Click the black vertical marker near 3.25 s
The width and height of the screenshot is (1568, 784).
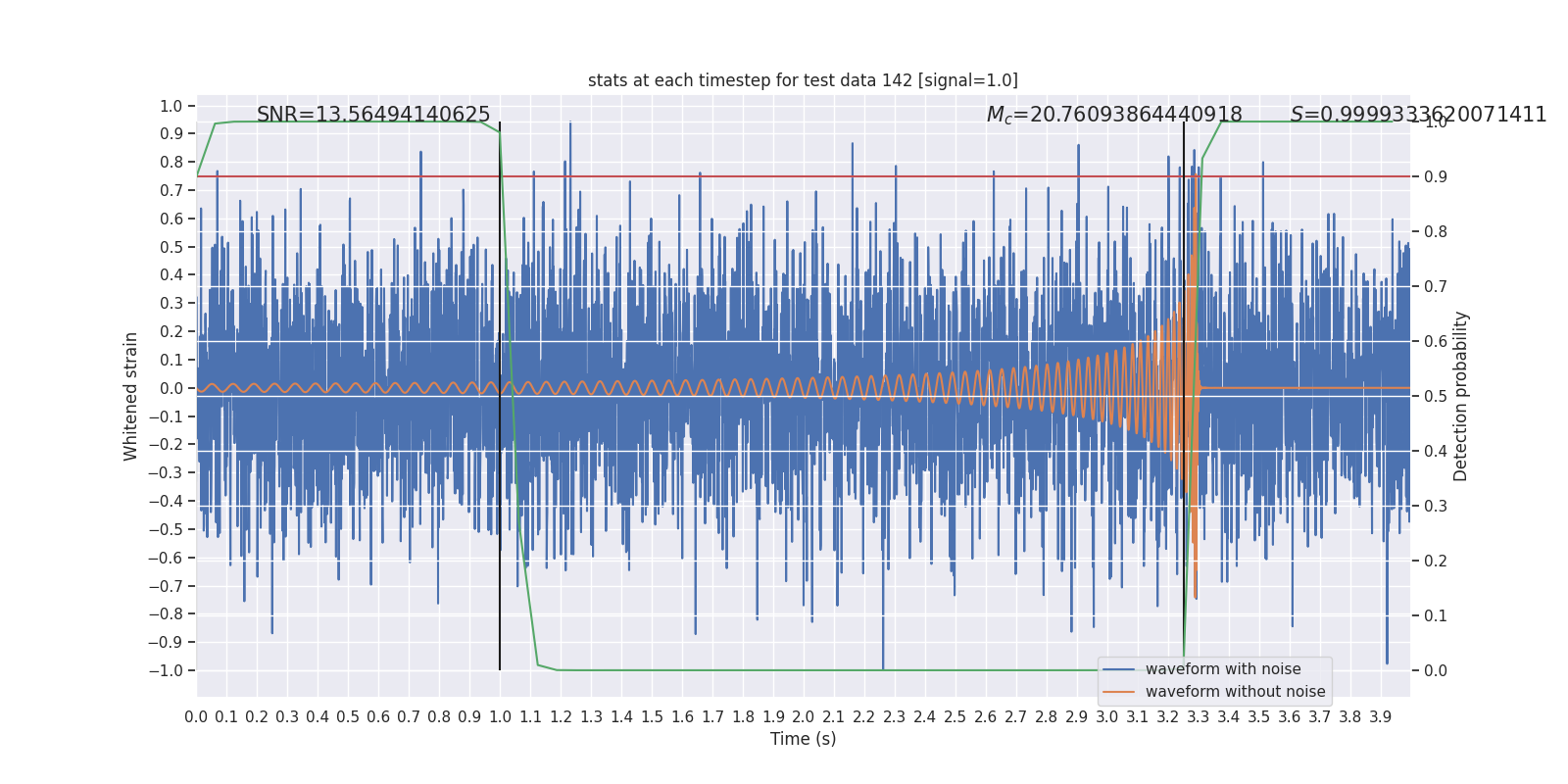1184,396
